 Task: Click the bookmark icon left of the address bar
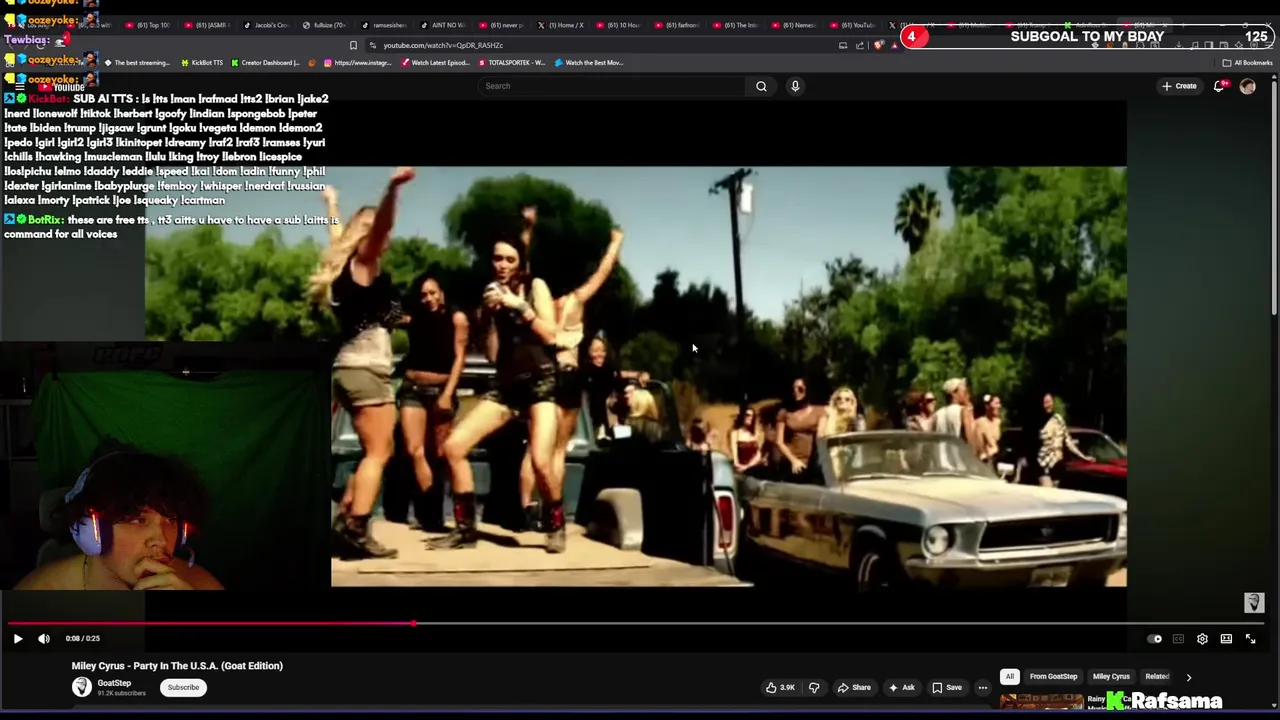[353, 45]
